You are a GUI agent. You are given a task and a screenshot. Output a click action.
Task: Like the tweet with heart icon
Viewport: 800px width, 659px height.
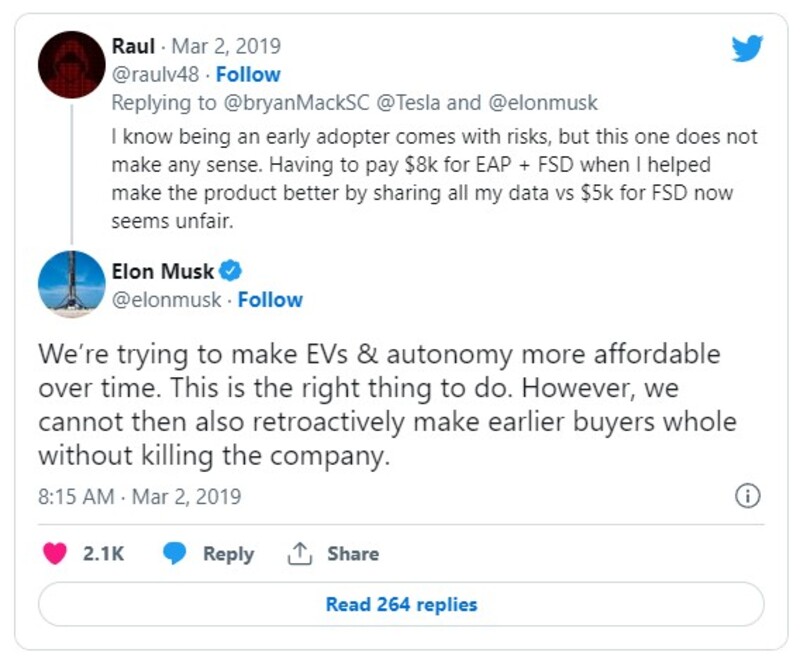pos(55,553)
